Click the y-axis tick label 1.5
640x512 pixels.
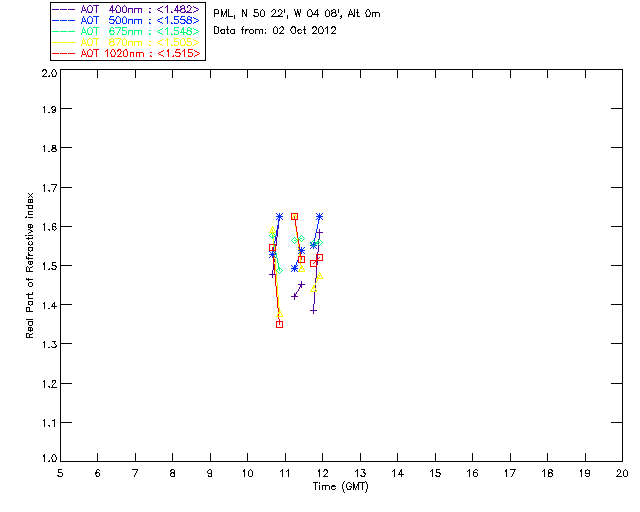50,266
